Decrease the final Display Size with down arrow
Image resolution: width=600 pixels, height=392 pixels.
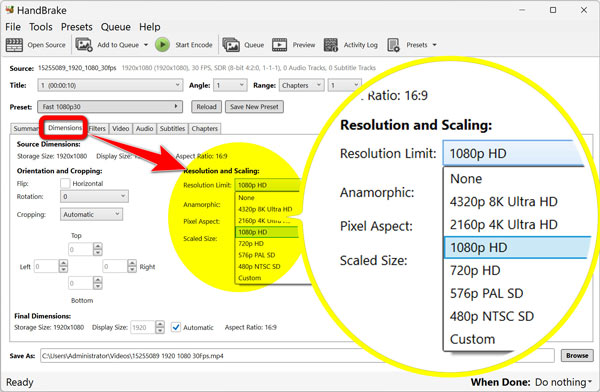click(x=160, y=330)
